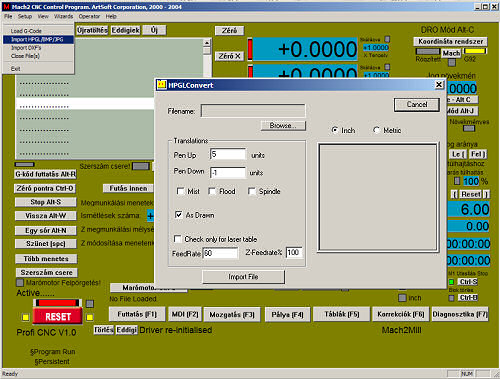500x379 pixels.
Task: Click the Pen Up value field
Action: tap(228, 155)
